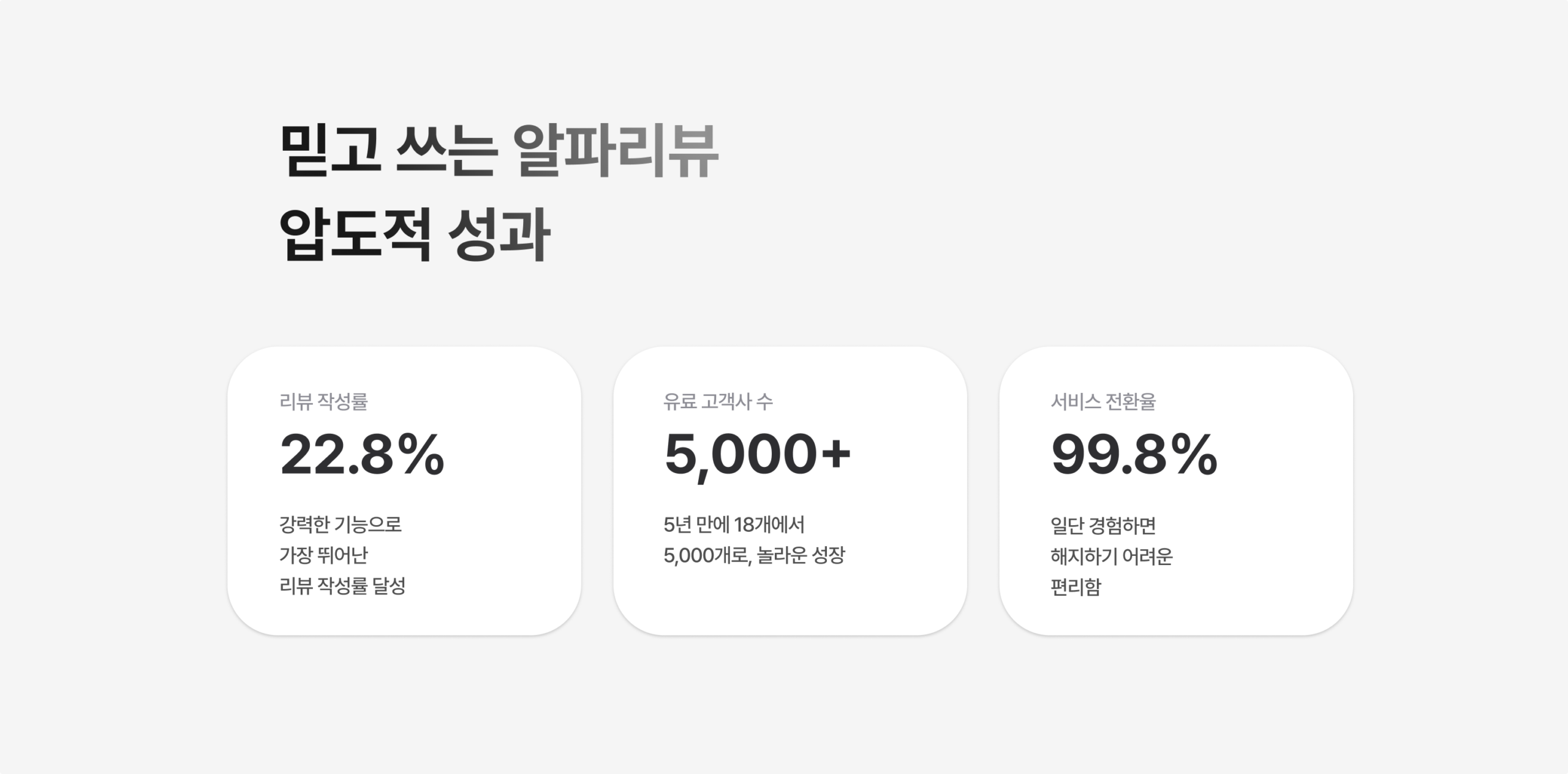Click the word 쓰는 in the headline

pos(446,151)
